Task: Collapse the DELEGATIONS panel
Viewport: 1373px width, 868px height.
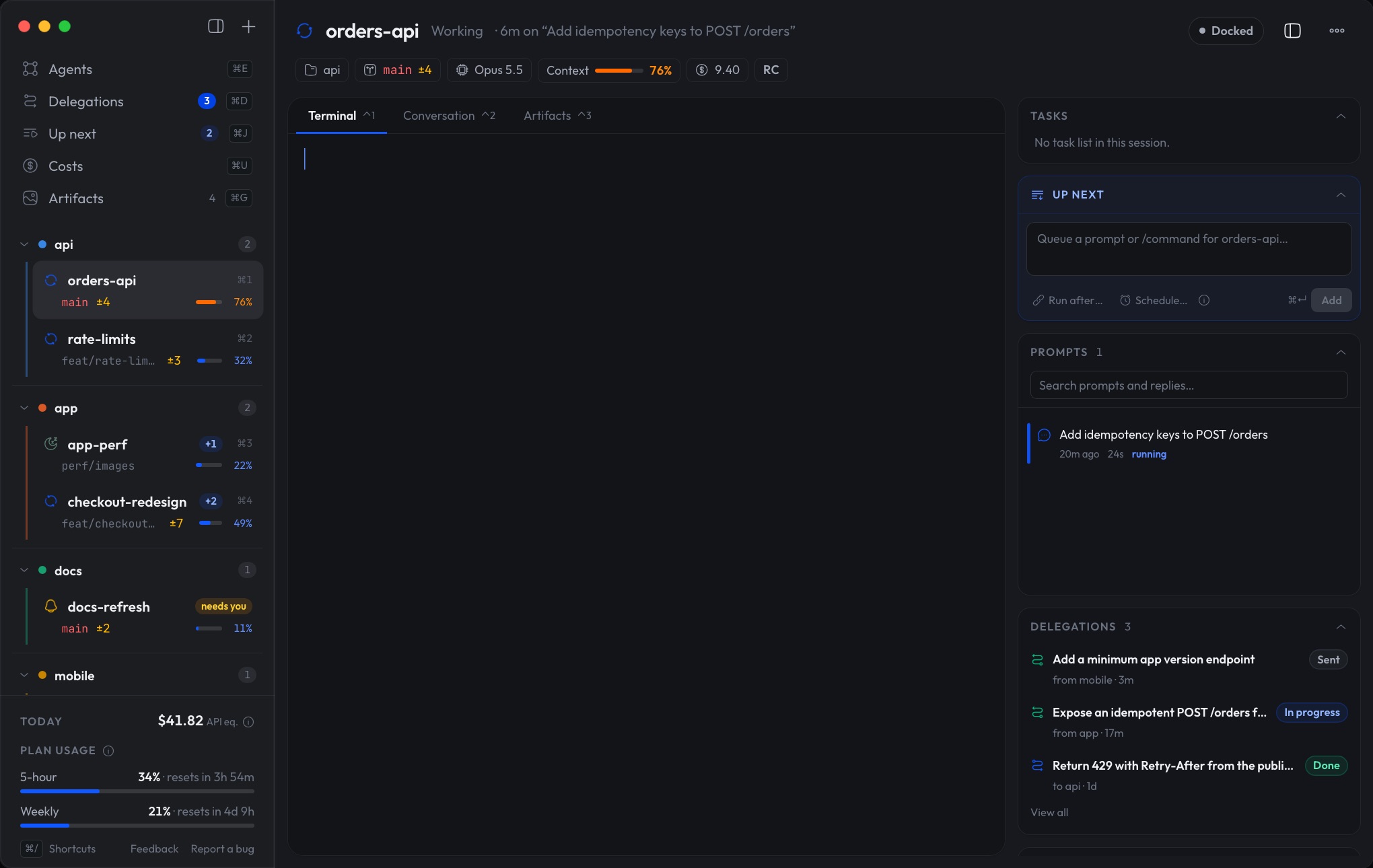Action: click(1341, 626)
